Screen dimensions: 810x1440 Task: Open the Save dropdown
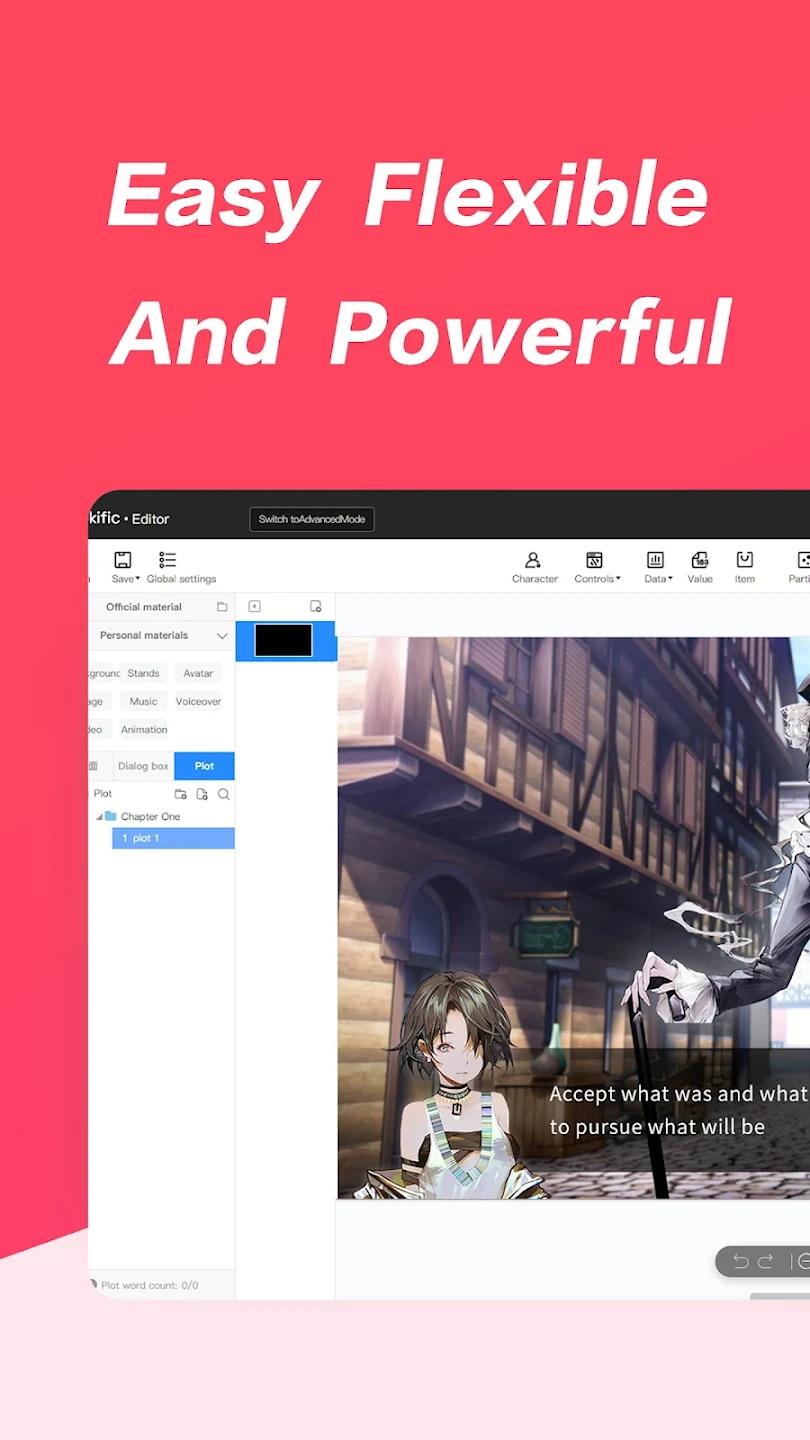tap(125, 566)
